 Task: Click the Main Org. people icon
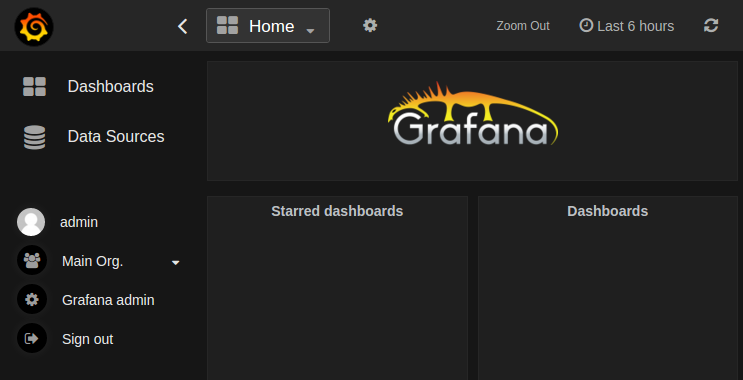(32, 260)
